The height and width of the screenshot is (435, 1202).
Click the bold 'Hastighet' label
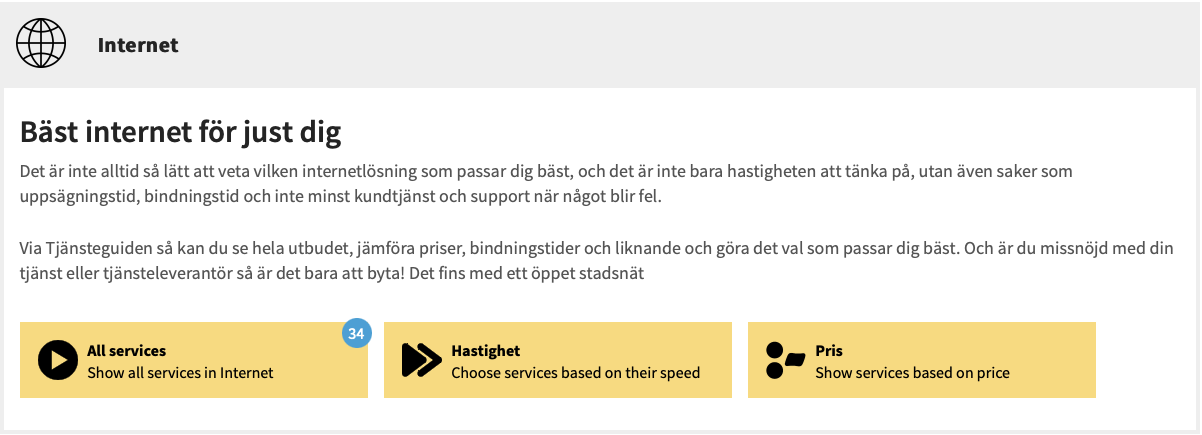pos(485,351)
